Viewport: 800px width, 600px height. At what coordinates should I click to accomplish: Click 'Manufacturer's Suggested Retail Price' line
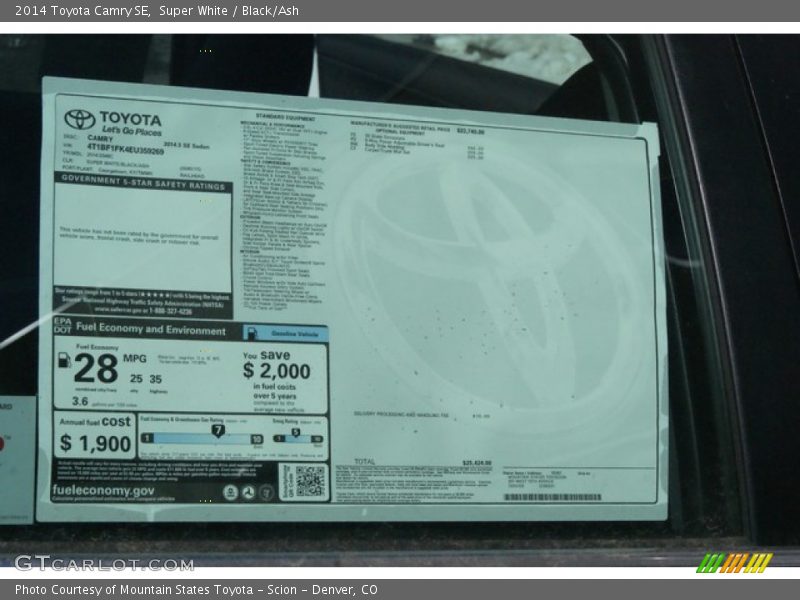pyautogui.click(x=417, y=128)
